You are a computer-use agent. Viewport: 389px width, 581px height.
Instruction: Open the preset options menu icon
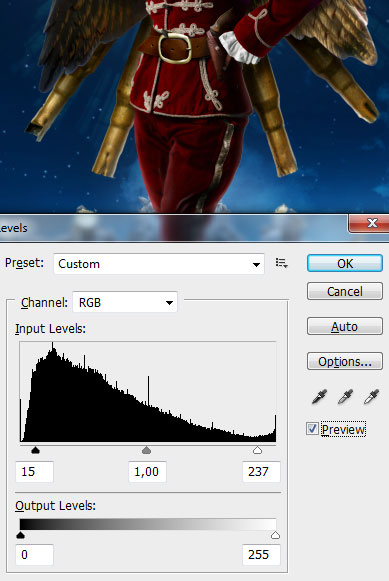(282, 263)
